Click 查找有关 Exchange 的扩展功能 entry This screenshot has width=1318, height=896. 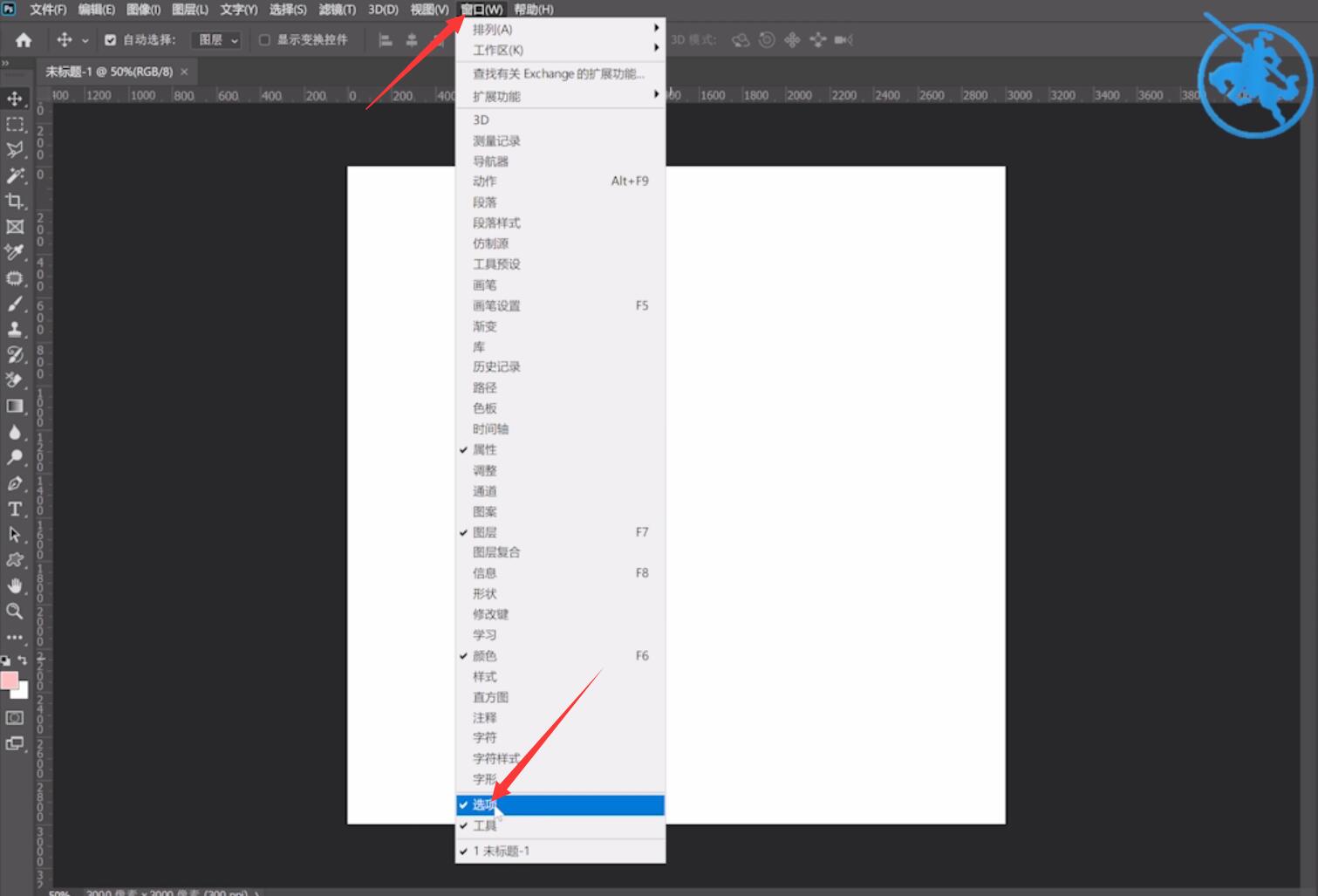pos(560,74)
